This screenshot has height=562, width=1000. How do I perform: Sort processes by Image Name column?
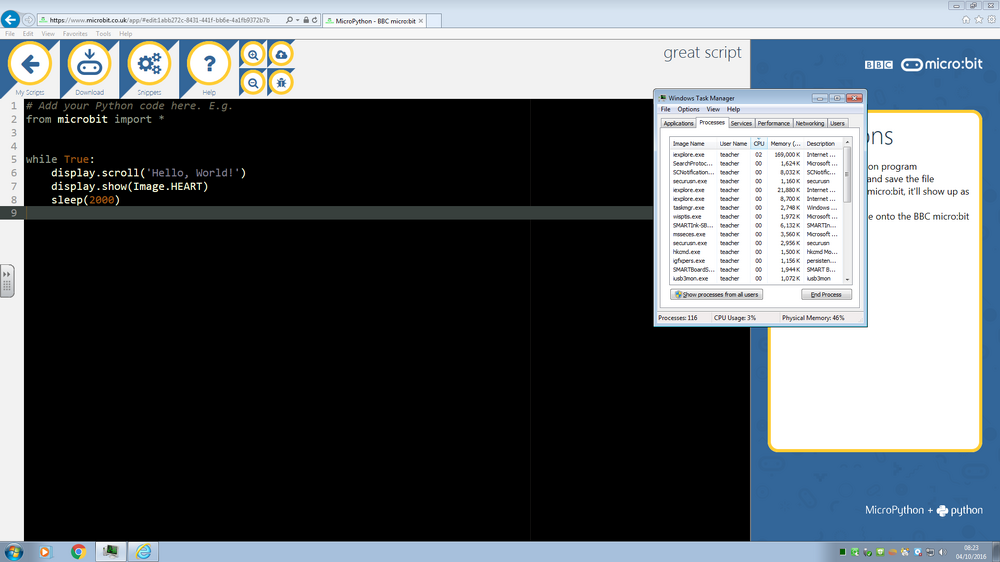coord(693,144)
